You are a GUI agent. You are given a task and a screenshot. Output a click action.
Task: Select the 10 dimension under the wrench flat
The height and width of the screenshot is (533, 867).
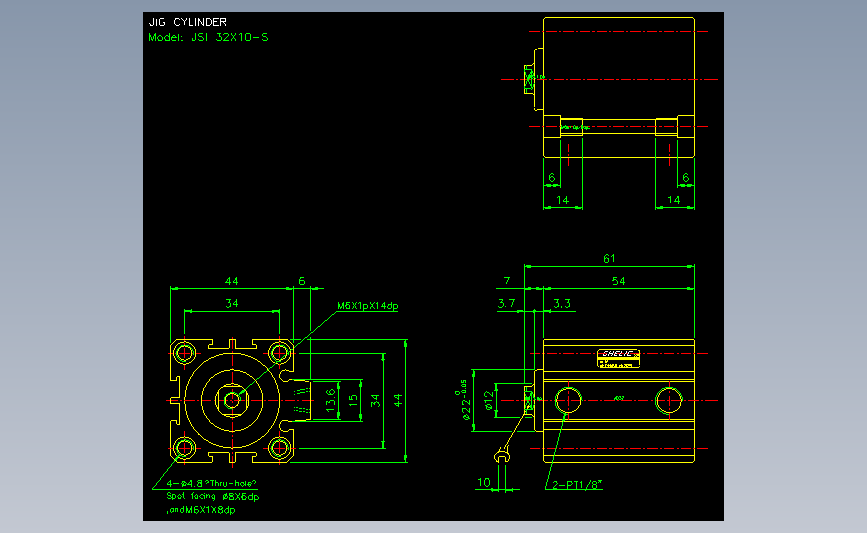pyautogui.click(x=484, y=482)
